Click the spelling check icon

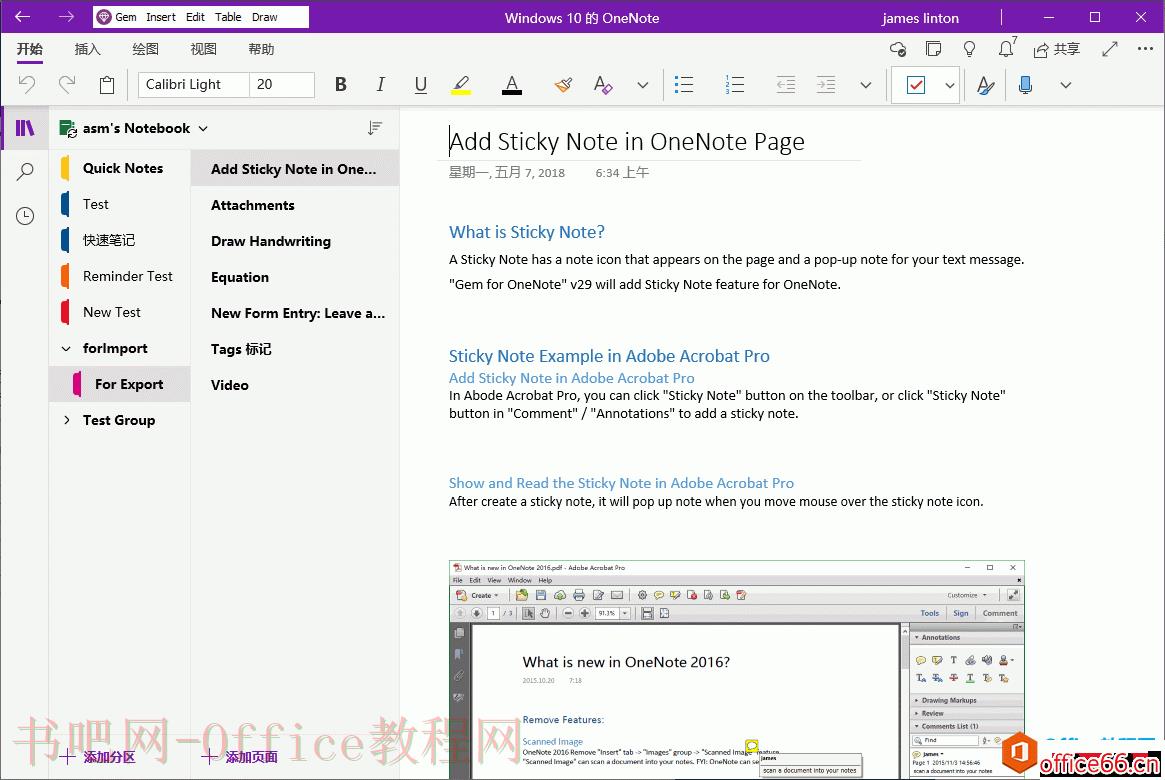pyautogui.click(x=985, y=85)
